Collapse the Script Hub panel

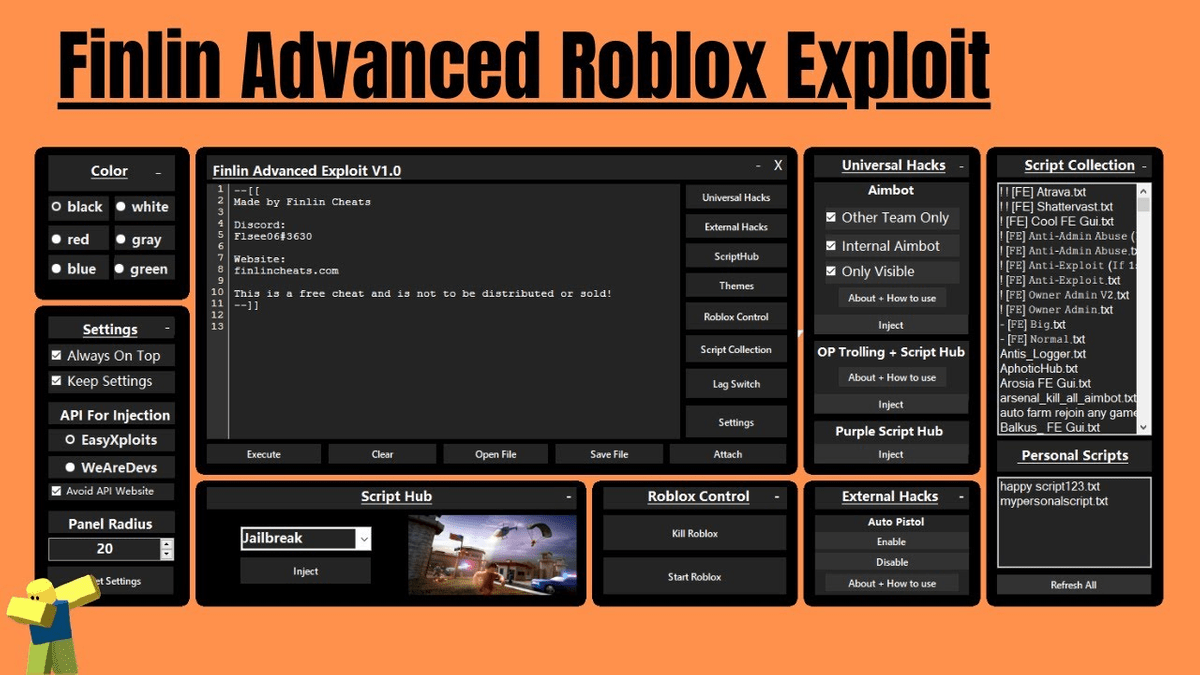click(569, 496)
